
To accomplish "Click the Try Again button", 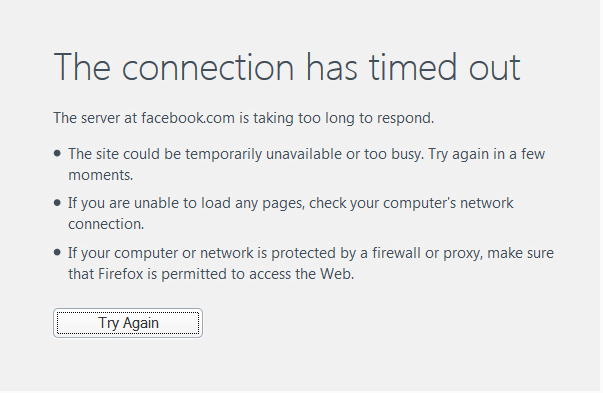I will tap(128, 323).
